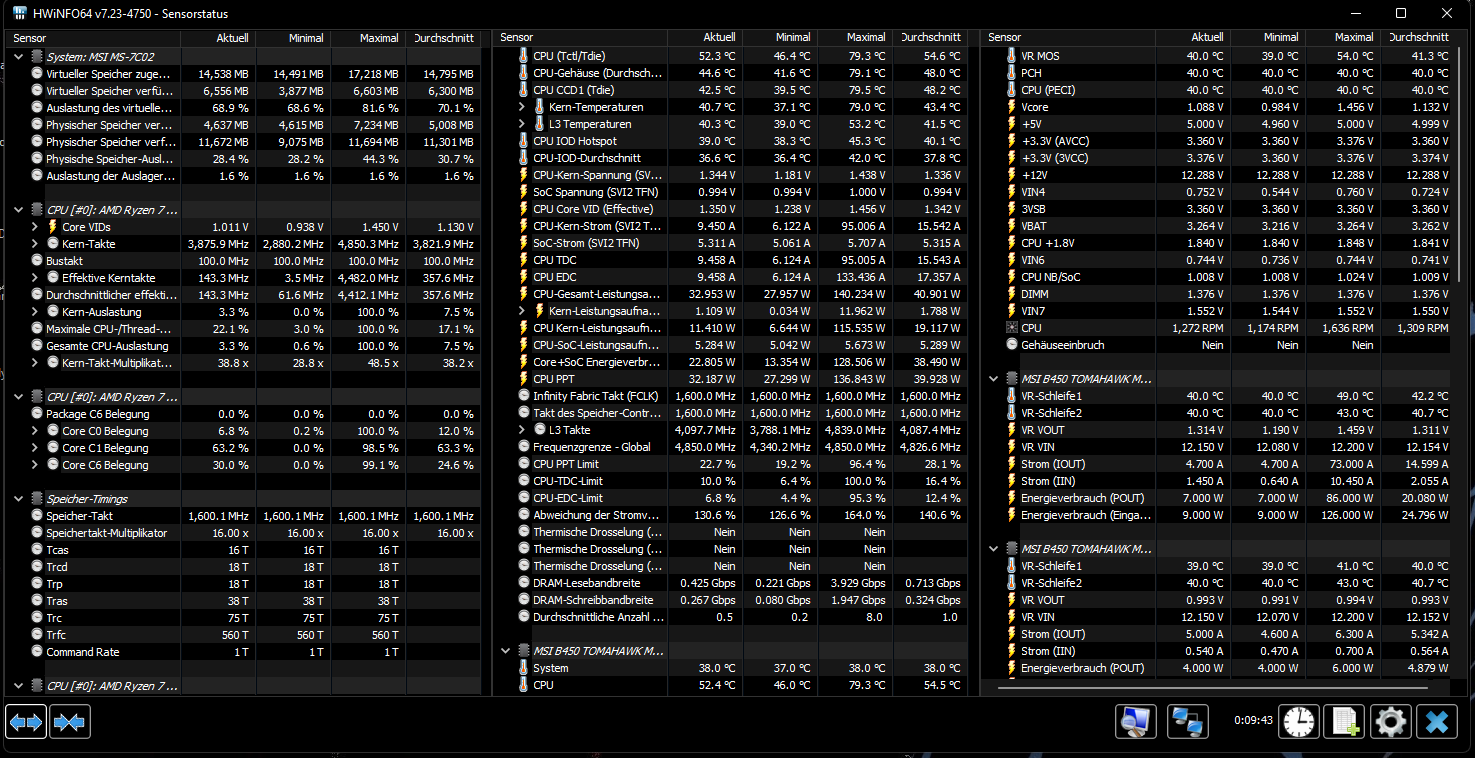This screenshot has height=758, width=1475.
Task: Click the thermometer icon of VR MOS
Action: (x=1011, y=56)
